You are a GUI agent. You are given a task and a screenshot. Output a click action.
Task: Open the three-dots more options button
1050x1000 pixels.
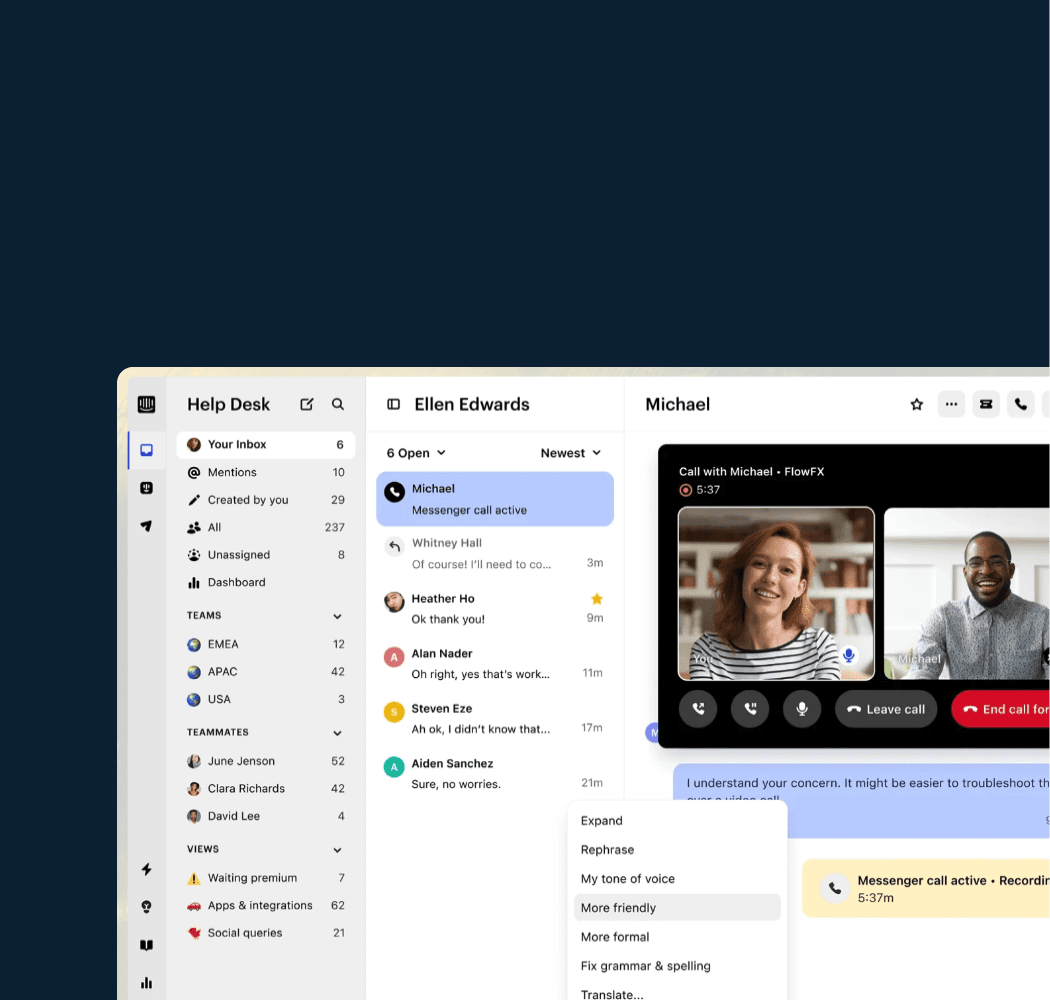click(x=952, y=404)
